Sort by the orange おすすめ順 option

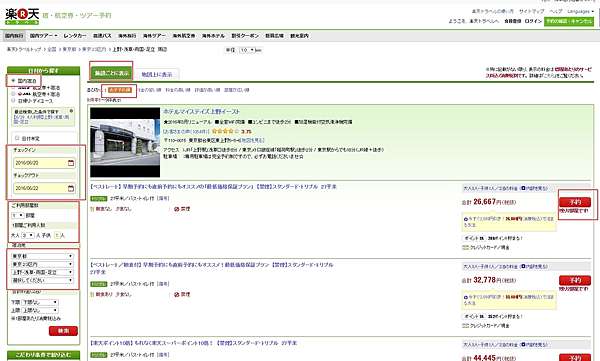tap(120, 90)
